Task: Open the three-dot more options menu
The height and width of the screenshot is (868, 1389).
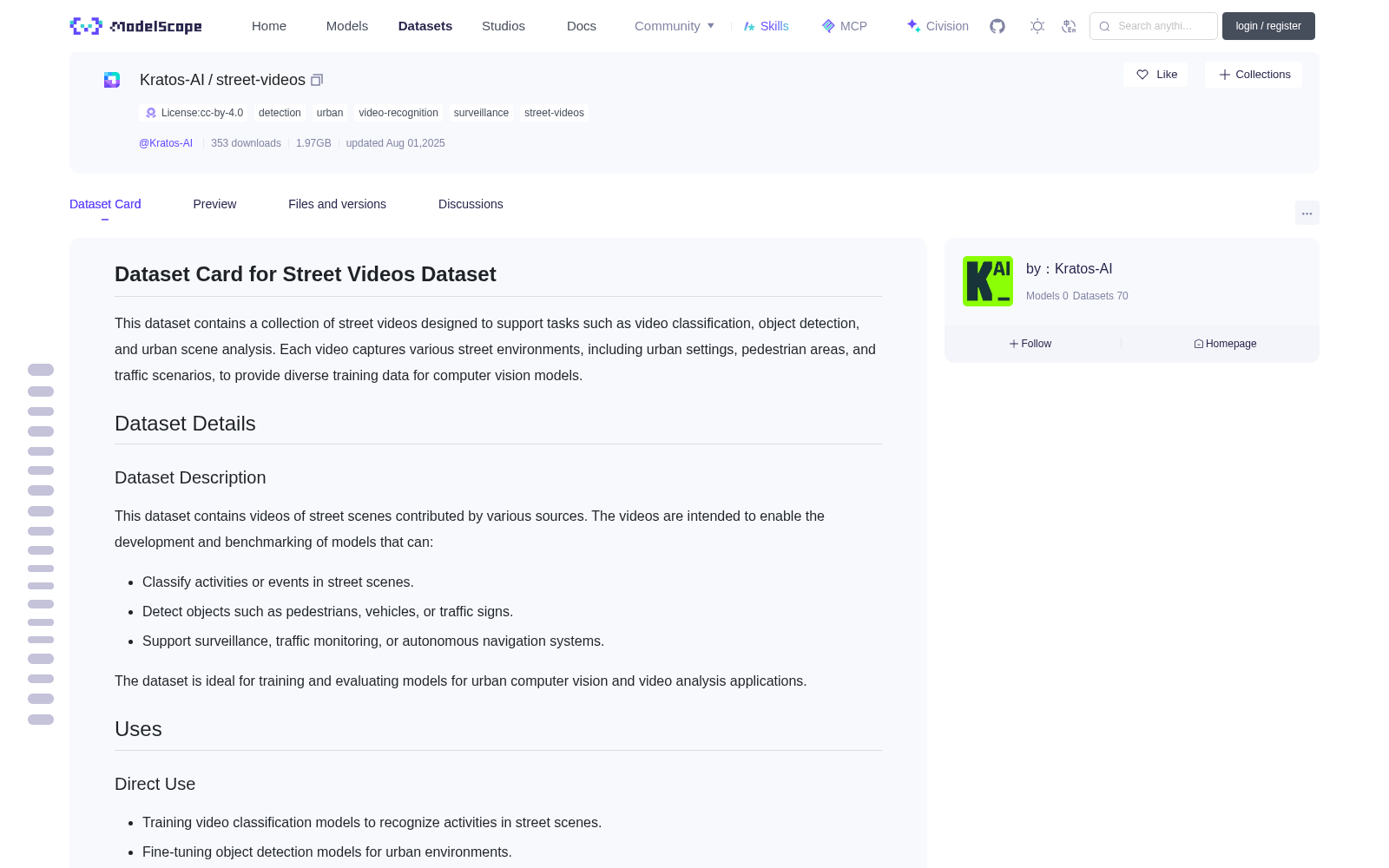Action: coord(1307,213)
